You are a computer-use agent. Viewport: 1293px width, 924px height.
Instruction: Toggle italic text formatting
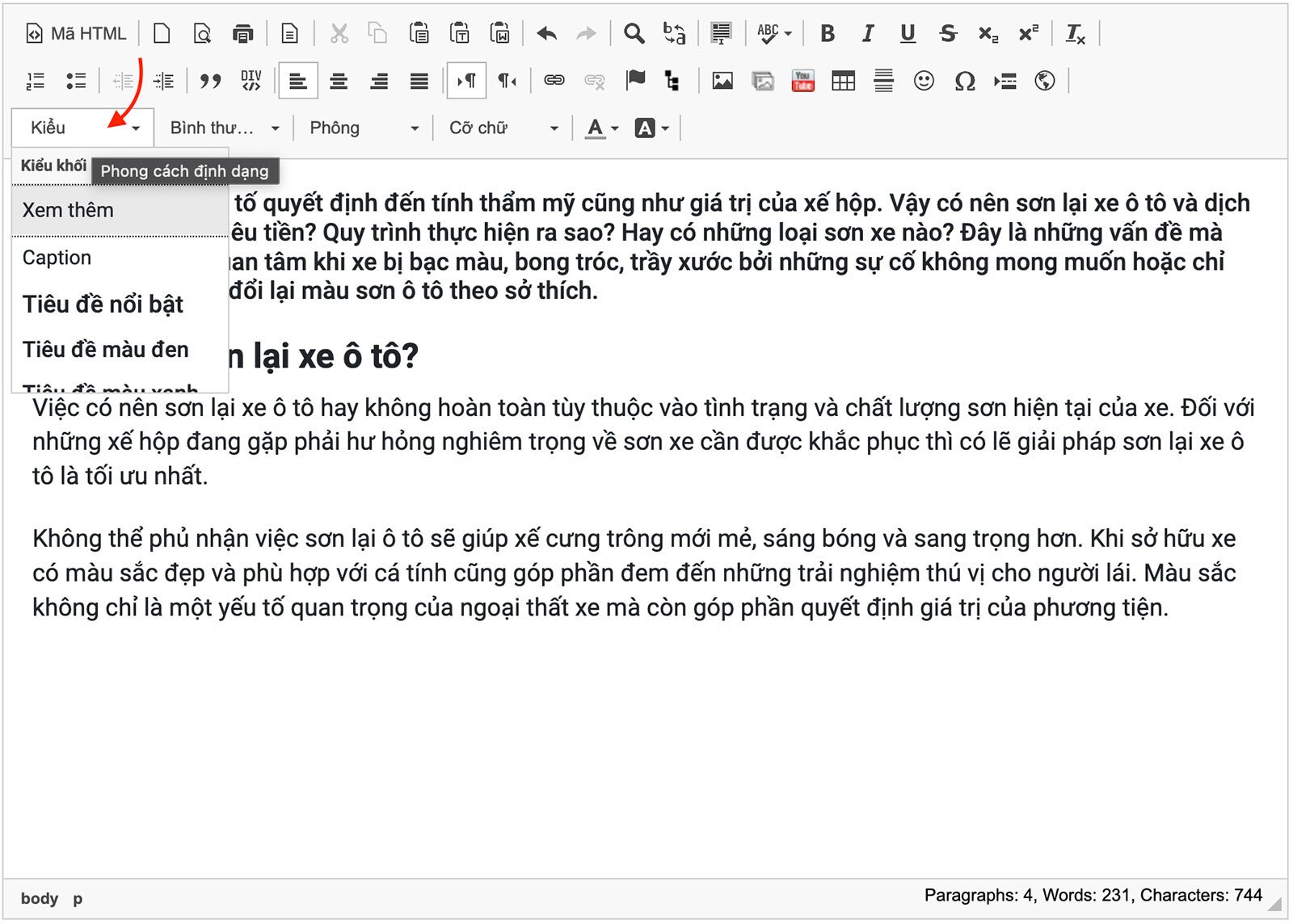[x=867, y=34]
